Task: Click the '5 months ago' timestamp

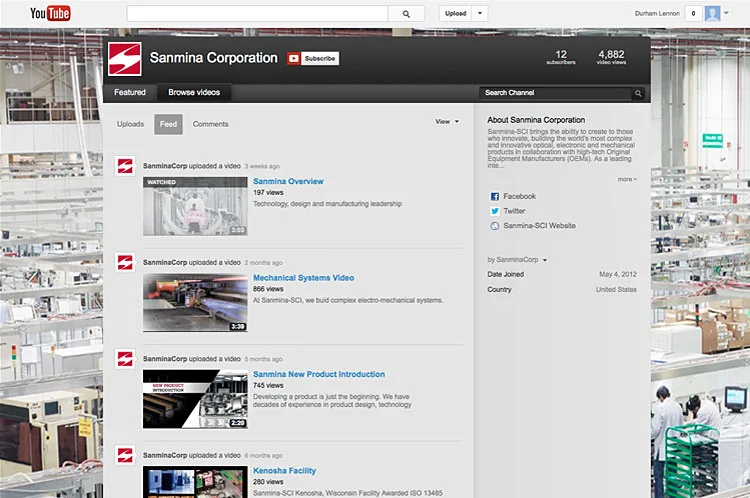Action: [x=264, y=359]
